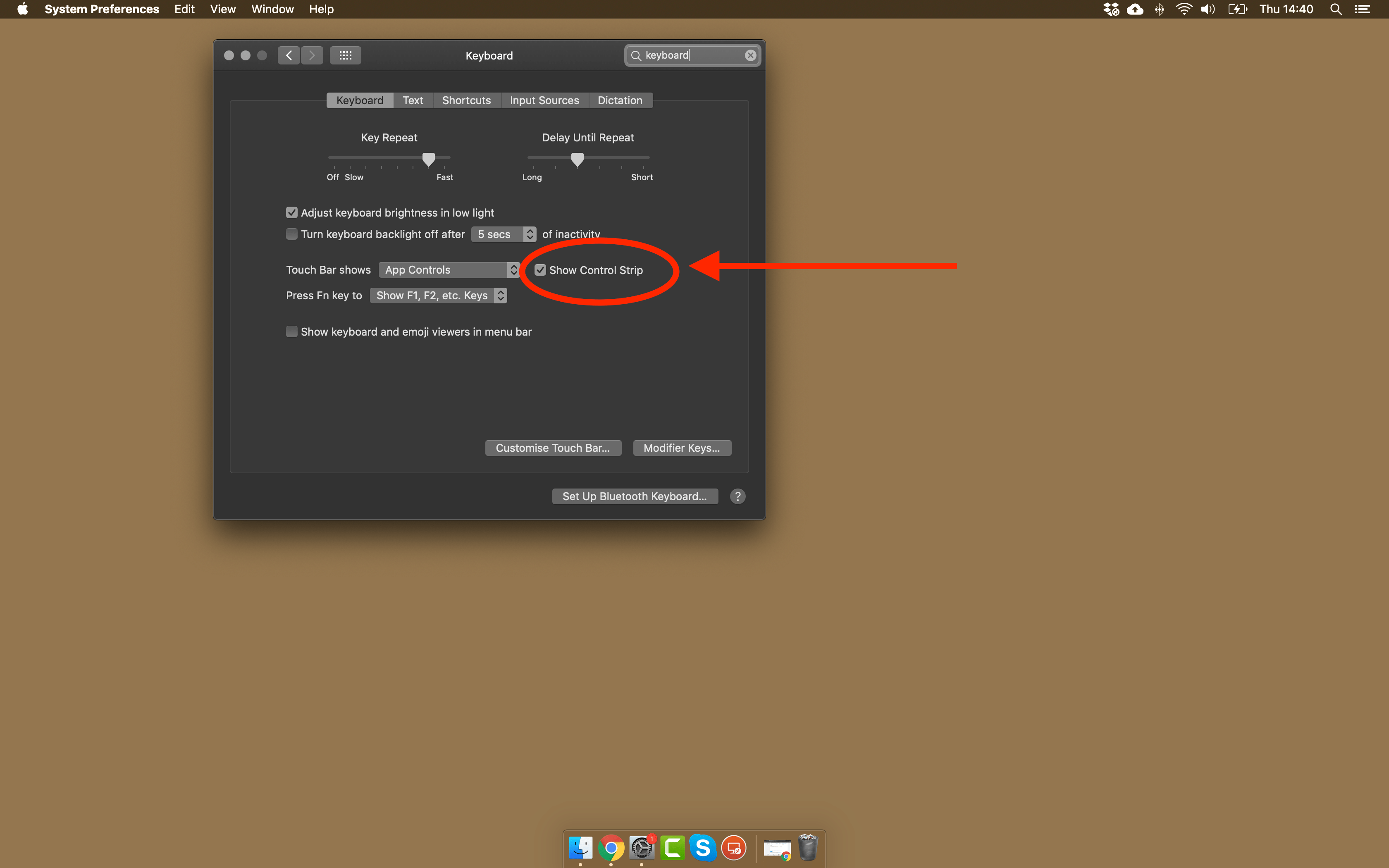Clear the keyboard search field
This screenshot has height=868, width=1389.
point(750,55)
